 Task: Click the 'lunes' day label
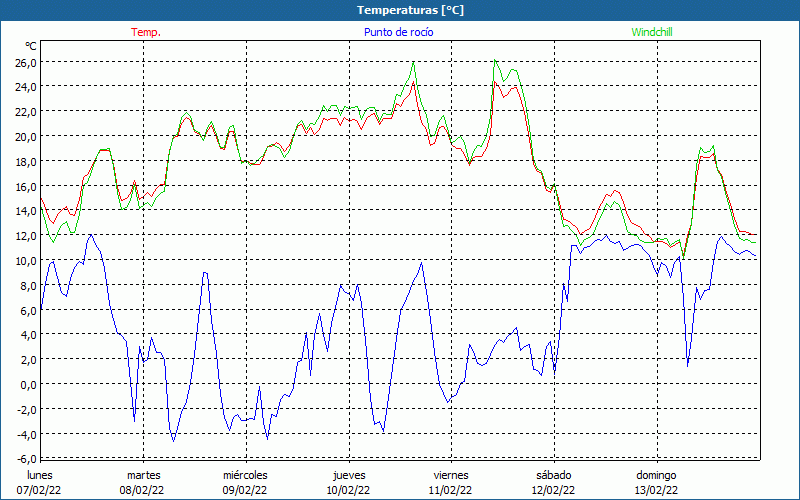[x=40, y=475]
